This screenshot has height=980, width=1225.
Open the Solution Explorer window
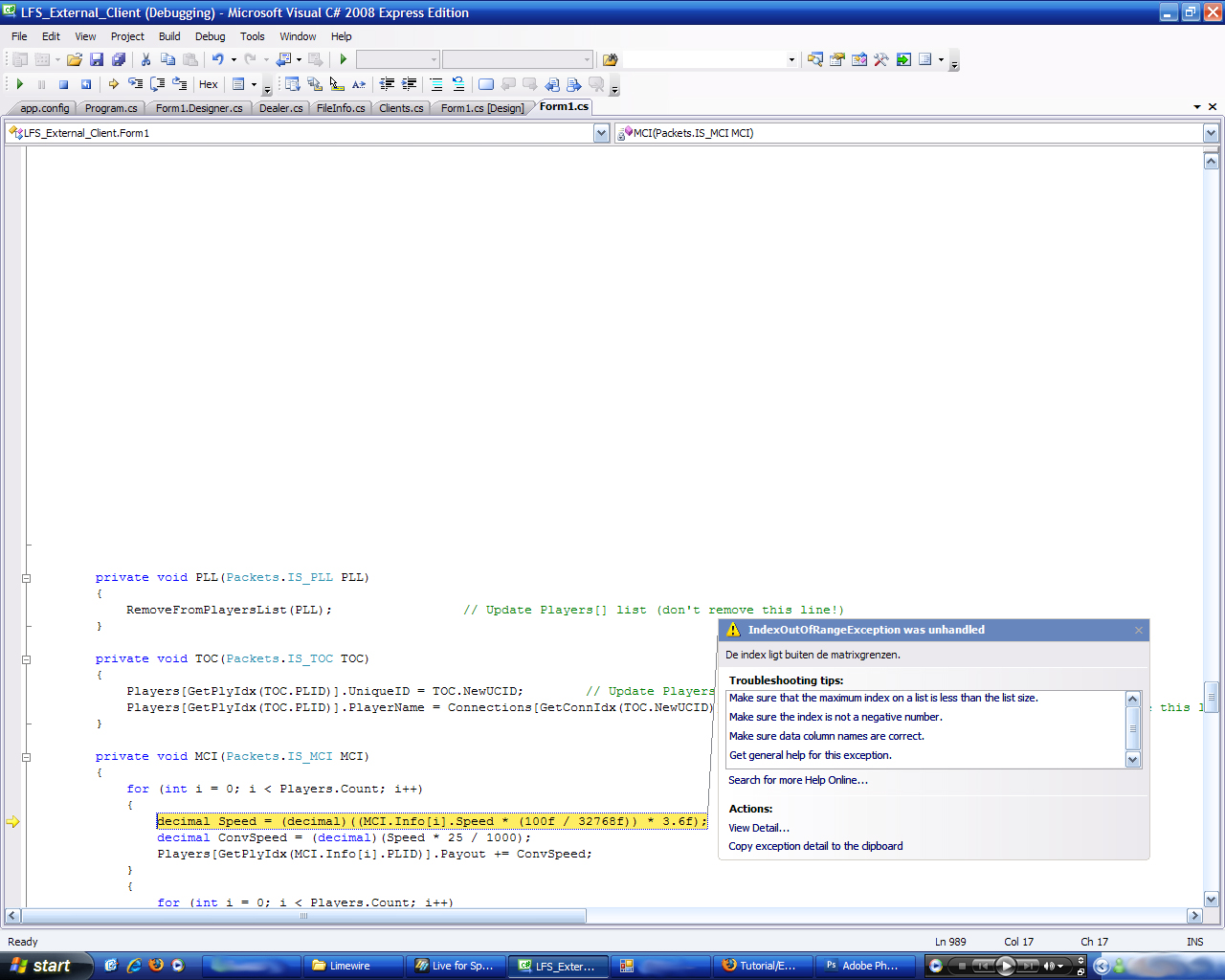click(x=815, y=59)
